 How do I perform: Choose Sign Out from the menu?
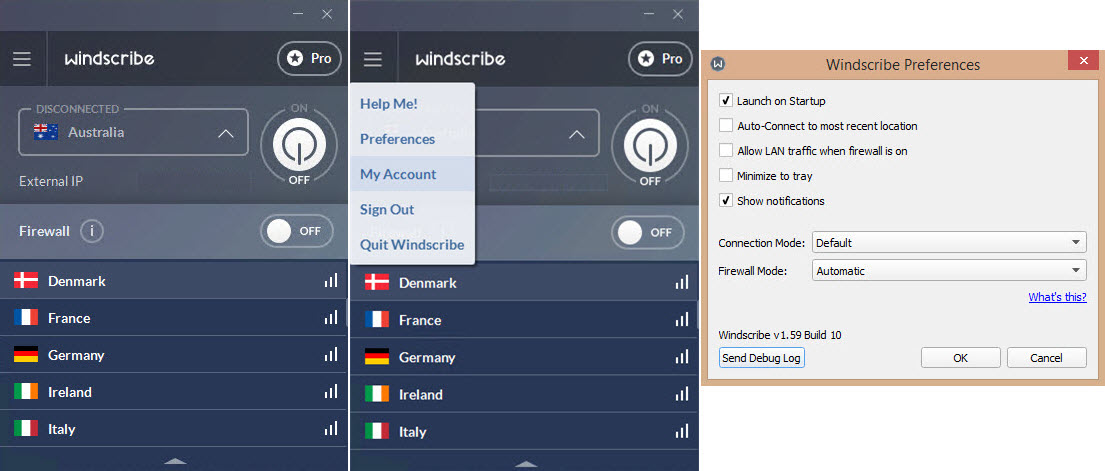tap(412, 209)
